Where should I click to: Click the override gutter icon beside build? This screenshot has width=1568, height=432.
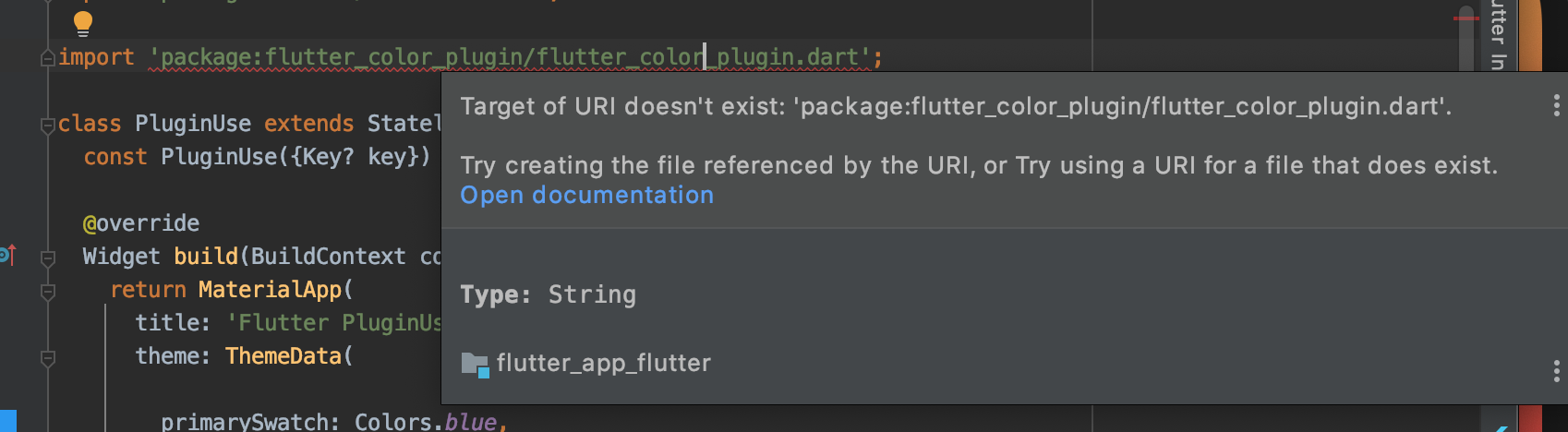7,255
